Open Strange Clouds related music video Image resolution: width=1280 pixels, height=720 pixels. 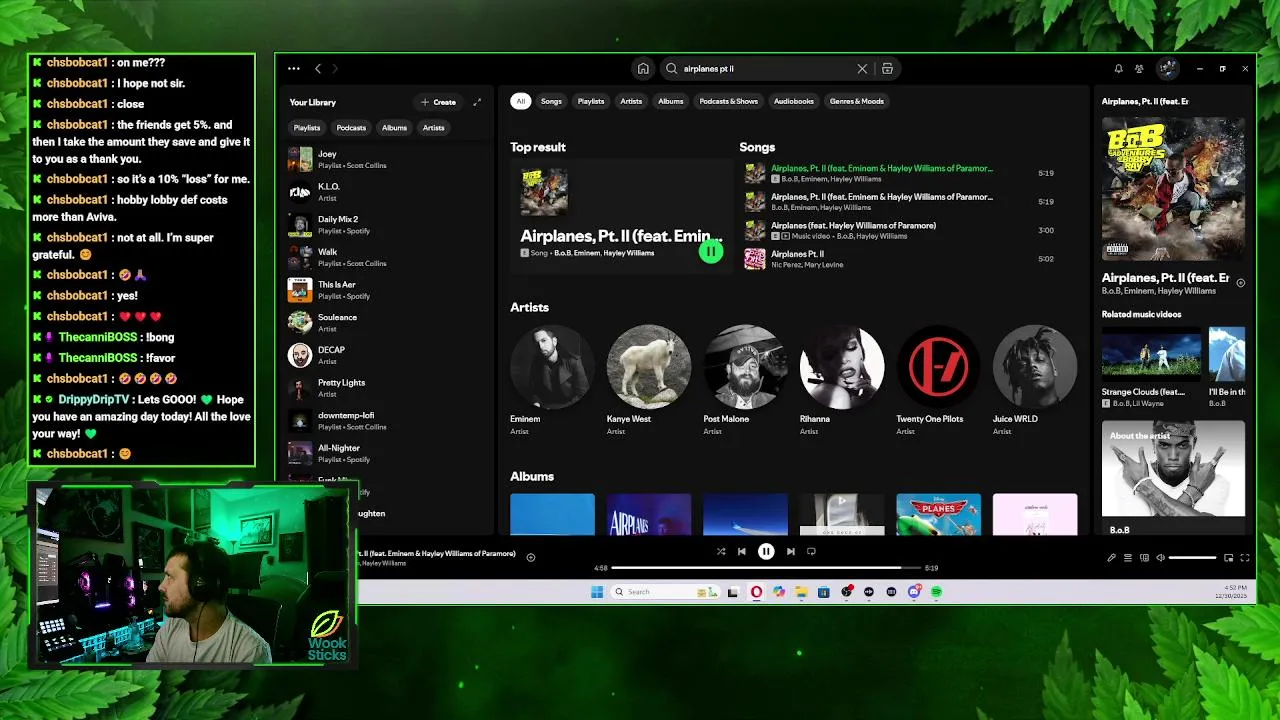(x=1151, y=366)
